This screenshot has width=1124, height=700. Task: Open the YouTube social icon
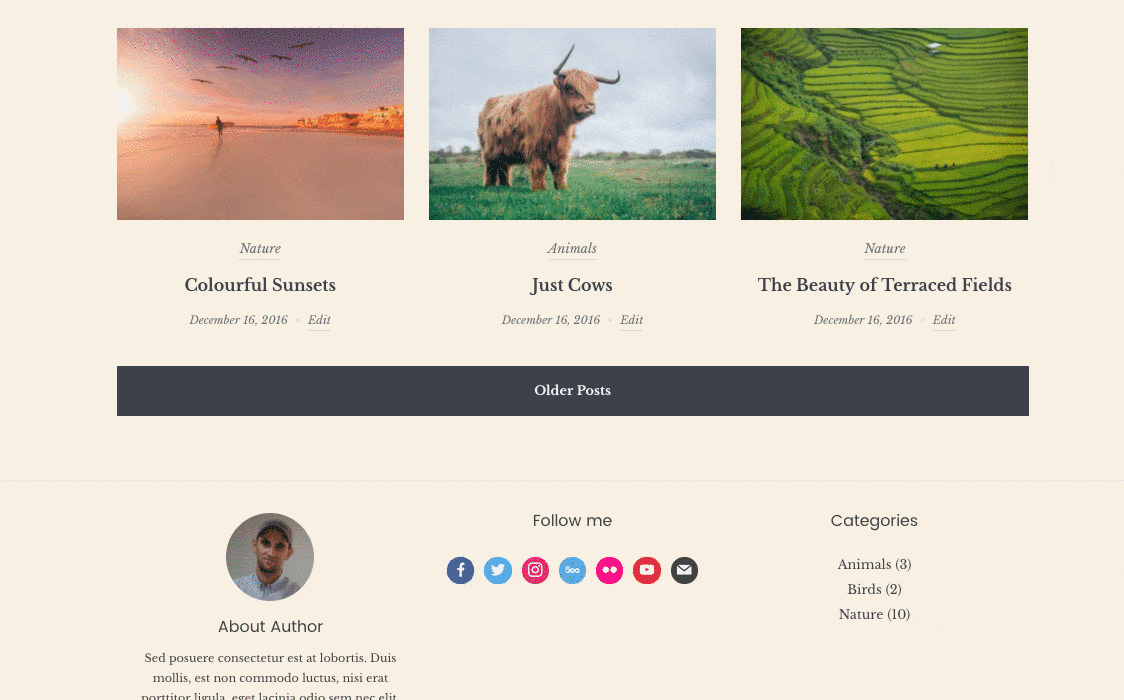click(x=647, y=570)
